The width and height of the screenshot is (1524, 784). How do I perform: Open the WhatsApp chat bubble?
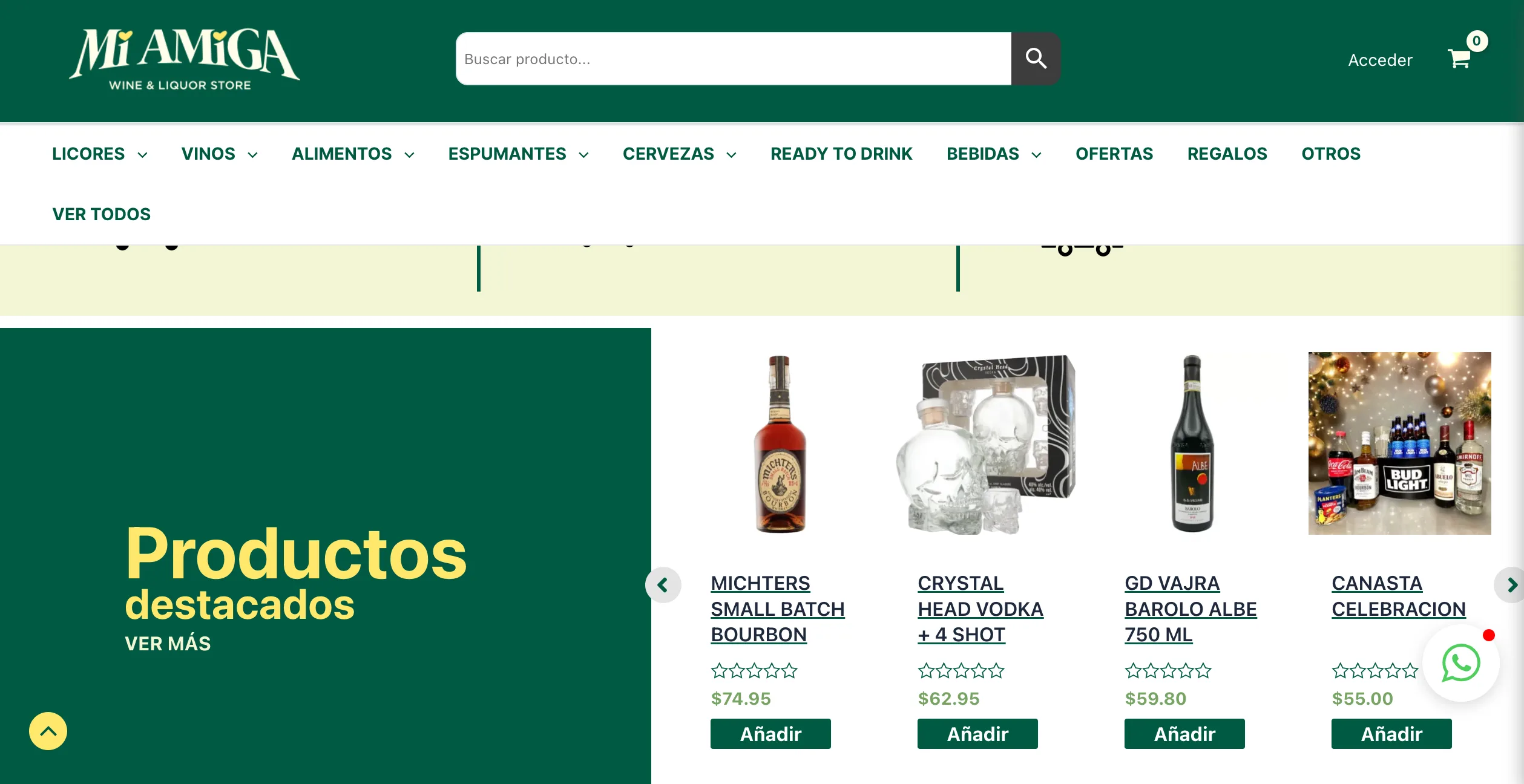coord(1461,663)
